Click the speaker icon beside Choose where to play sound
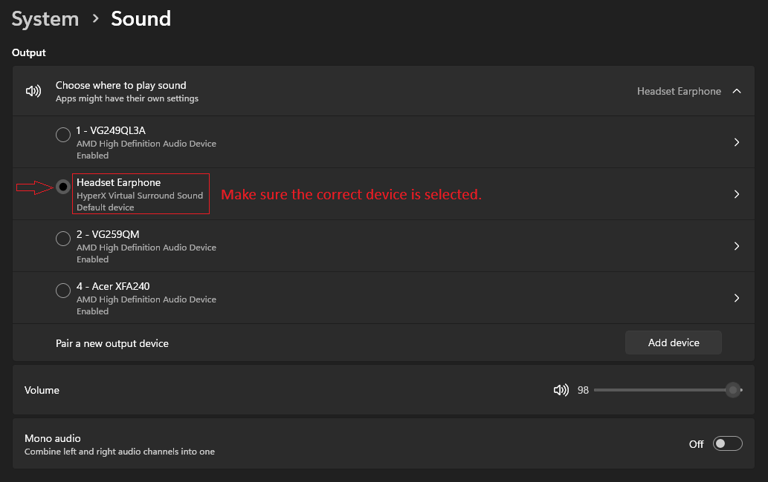 (x=33, y=91)
